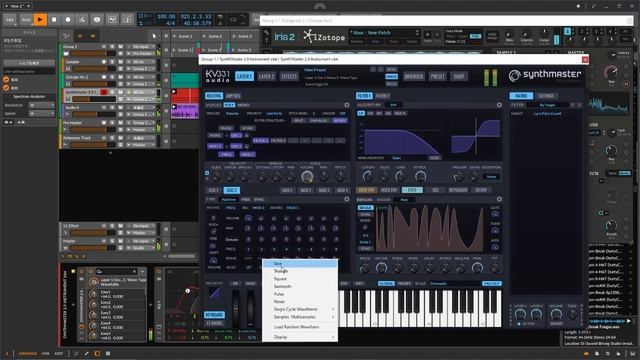Click the PRESET button in SynthMaster
This screenshot has height=360, width=640.
(x=437, y=76)
